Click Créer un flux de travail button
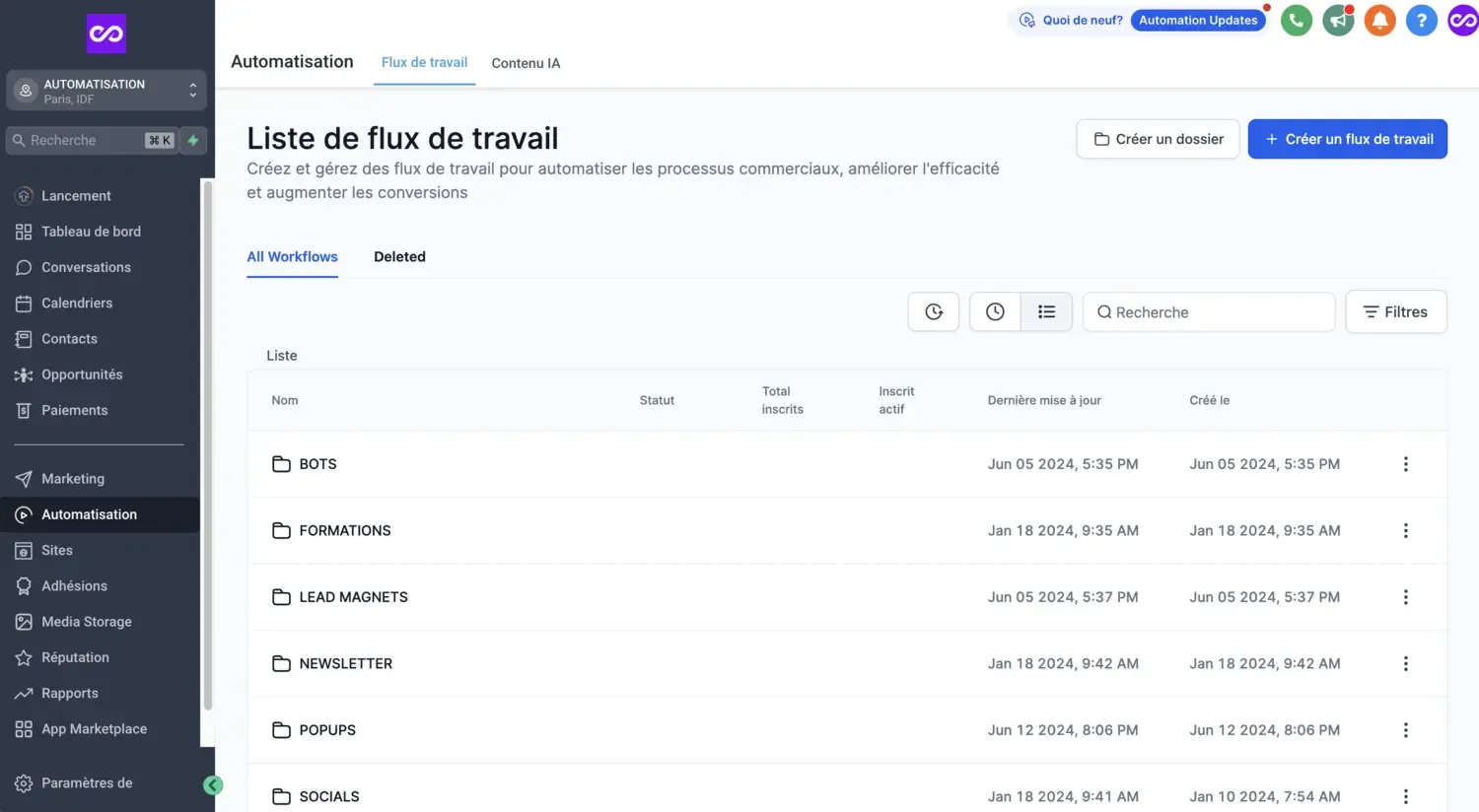Screen dimensions: 1479x812 pyautogui.click(x=1348, y=139)
